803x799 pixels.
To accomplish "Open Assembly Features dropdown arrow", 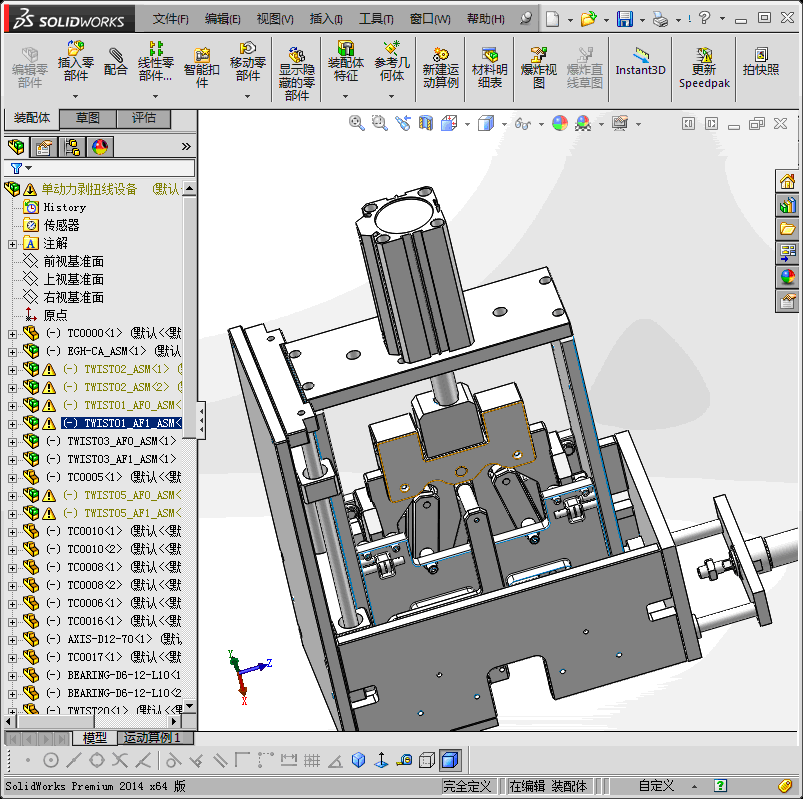I will coord(346,96).
